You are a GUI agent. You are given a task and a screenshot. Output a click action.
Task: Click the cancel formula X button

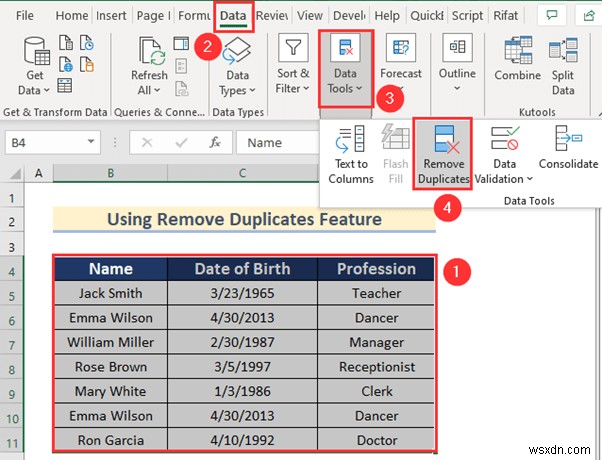[147, 143]
